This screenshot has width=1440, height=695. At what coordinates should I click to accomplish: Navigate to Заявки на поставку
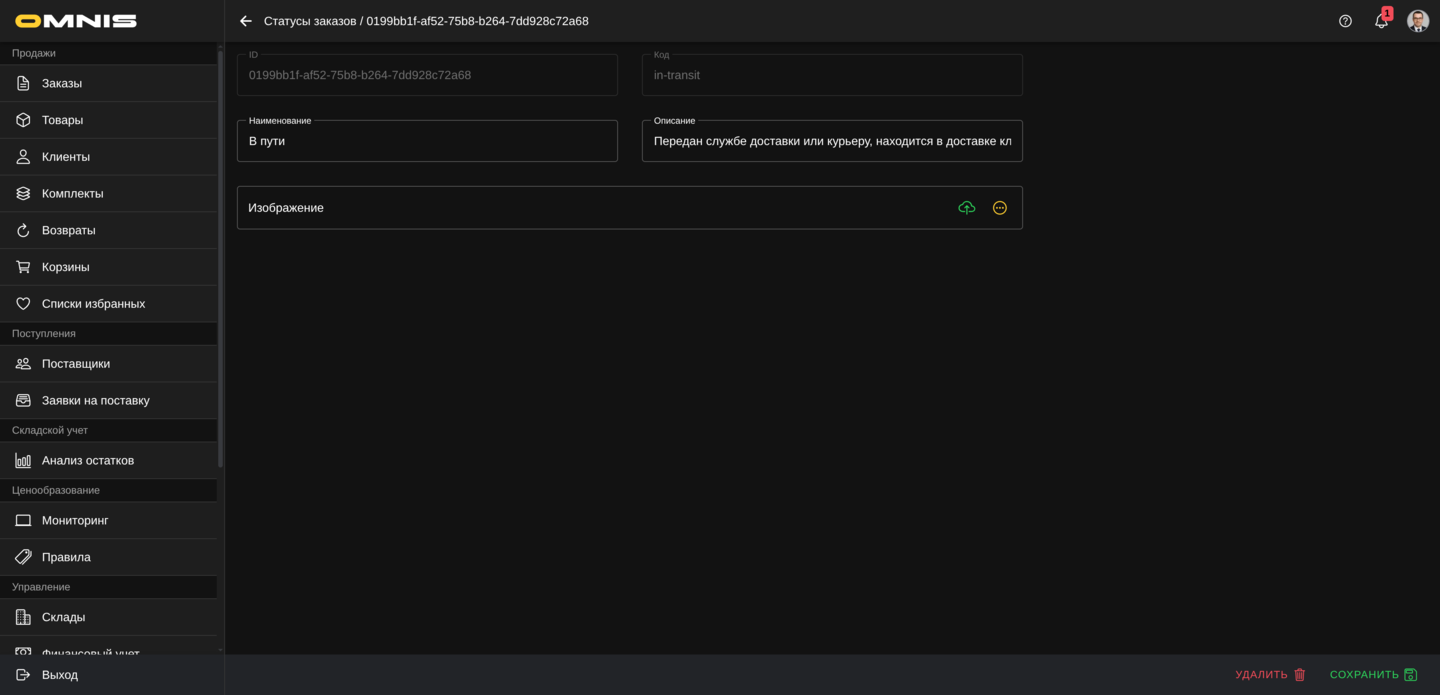[95, 401]
